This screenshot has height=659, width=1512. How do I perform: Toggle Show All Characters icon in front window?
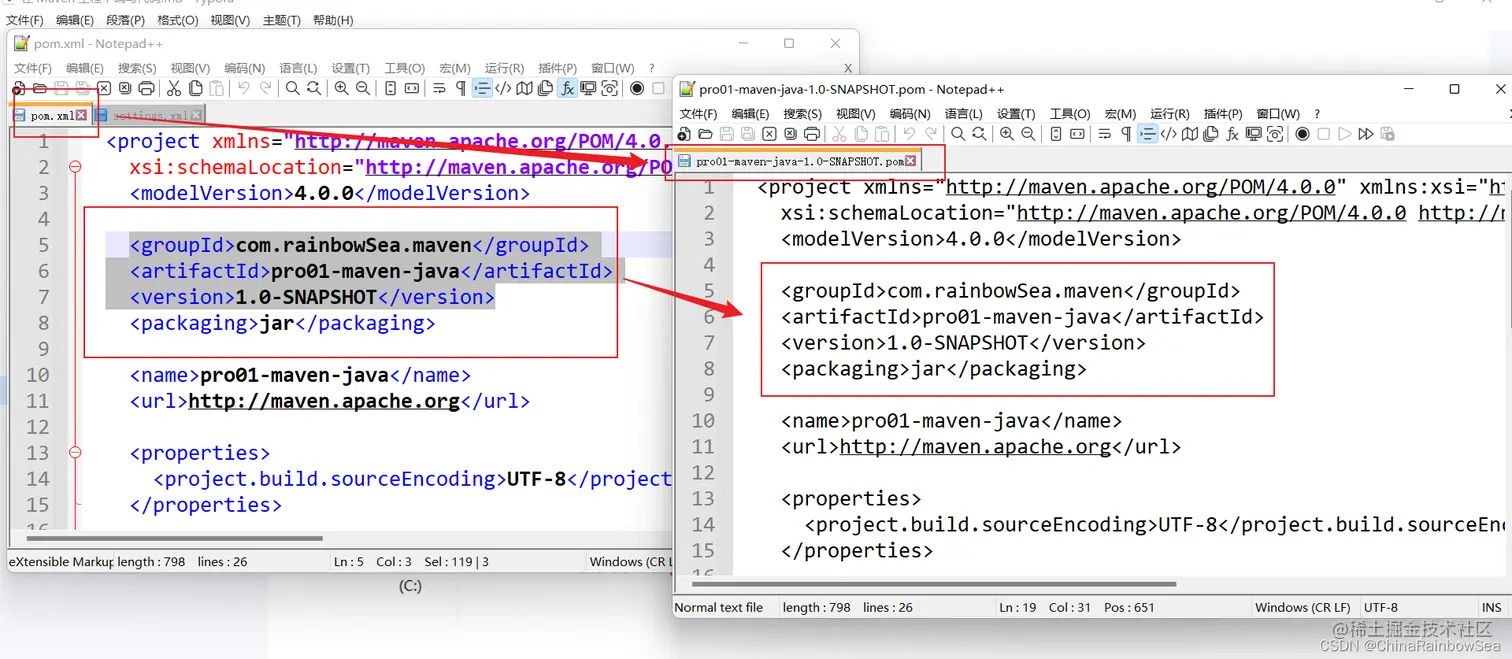pyautogui.click(x=1126, y=134)
